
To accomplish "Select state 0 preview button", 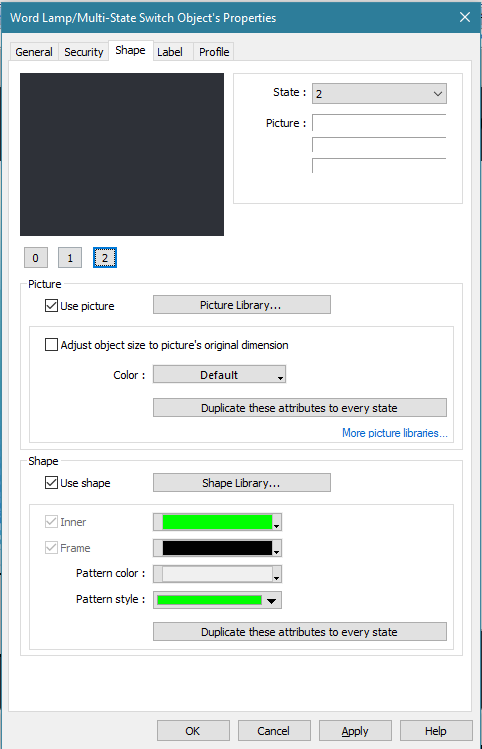I will 35,258.
